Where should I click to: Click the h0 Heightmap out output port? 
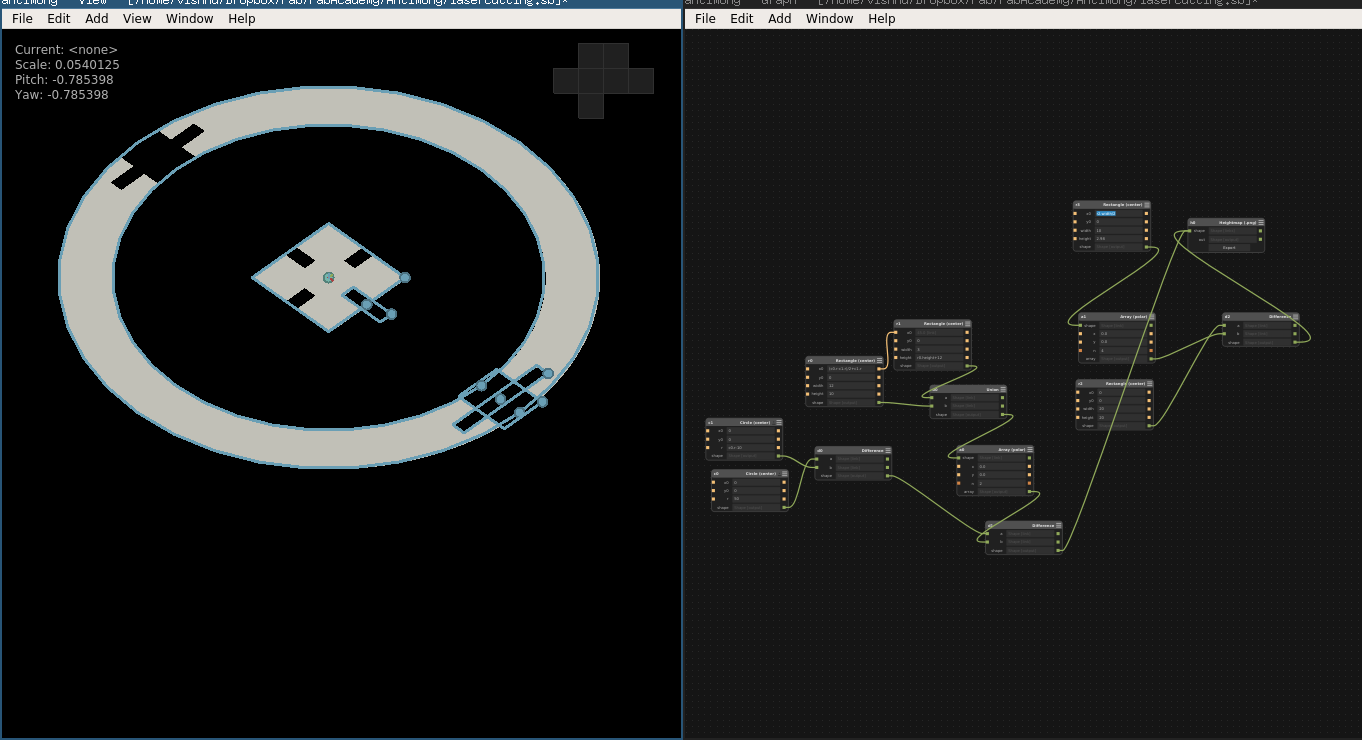coord(1260,240)
